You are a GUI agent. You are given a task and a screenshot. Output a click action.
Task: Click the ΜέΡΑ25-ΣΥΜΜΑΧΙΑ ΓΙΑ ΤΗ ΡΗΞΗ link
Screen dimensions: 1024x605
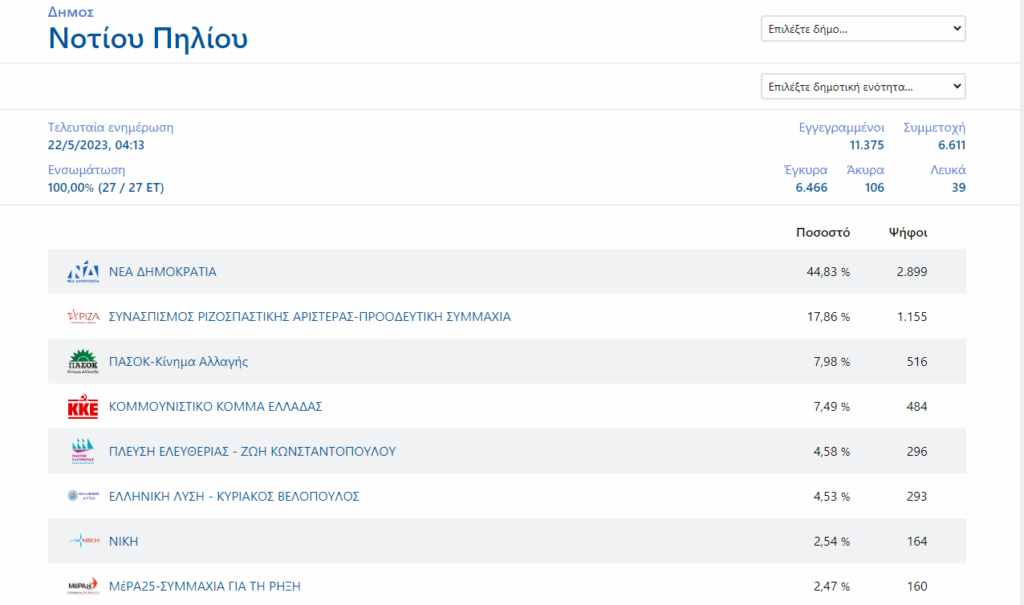point(204,586)
